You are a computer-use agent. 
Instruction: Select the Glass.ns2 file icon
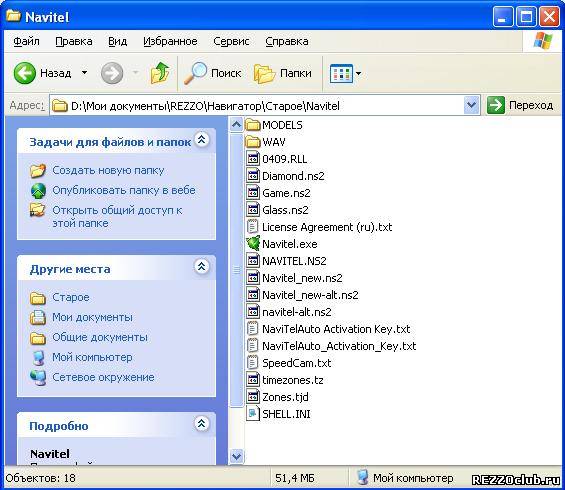253,210
